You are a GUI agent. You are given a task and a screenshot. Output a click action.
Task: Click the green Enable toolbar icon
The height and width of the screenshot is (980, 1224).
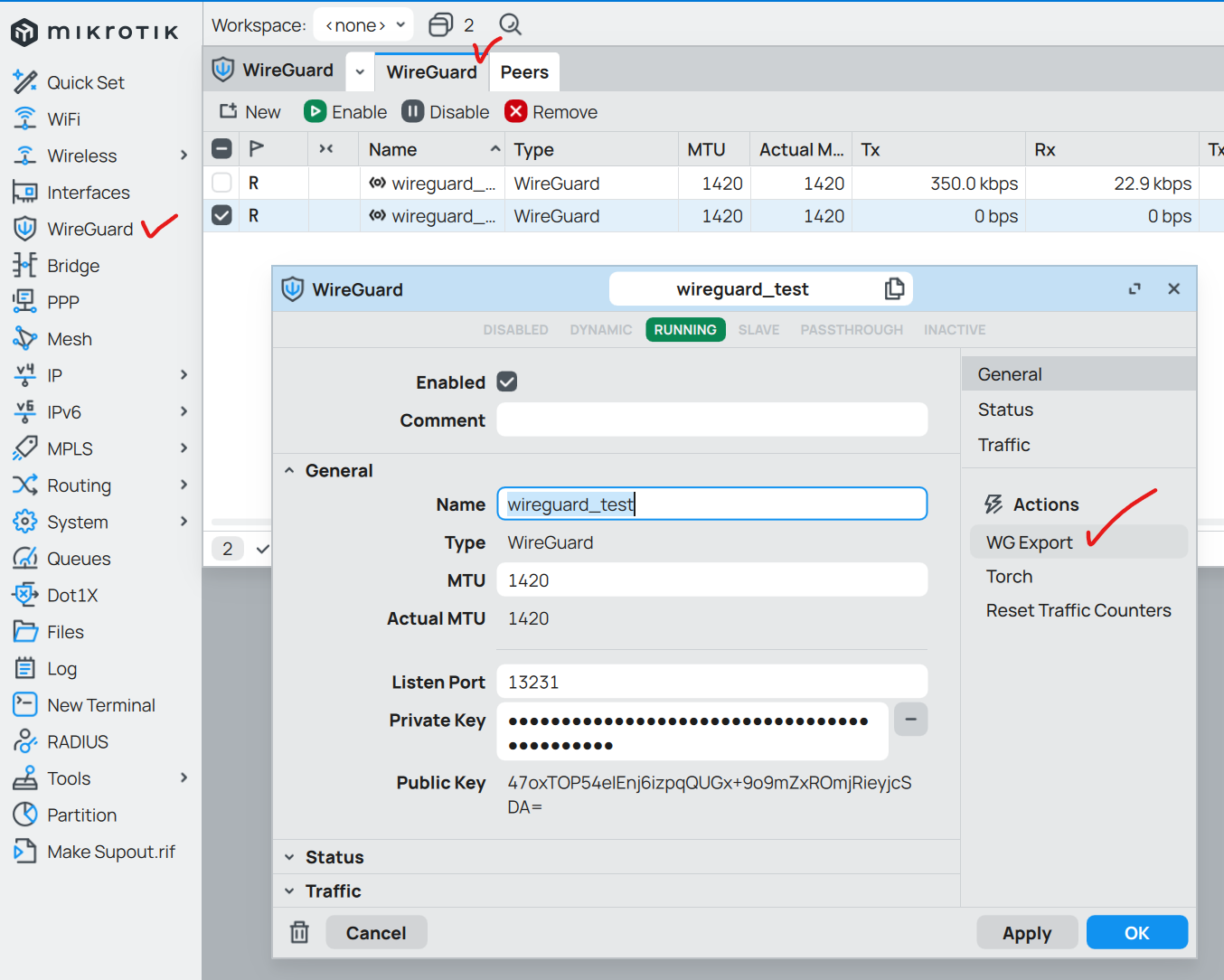[315, 111]
